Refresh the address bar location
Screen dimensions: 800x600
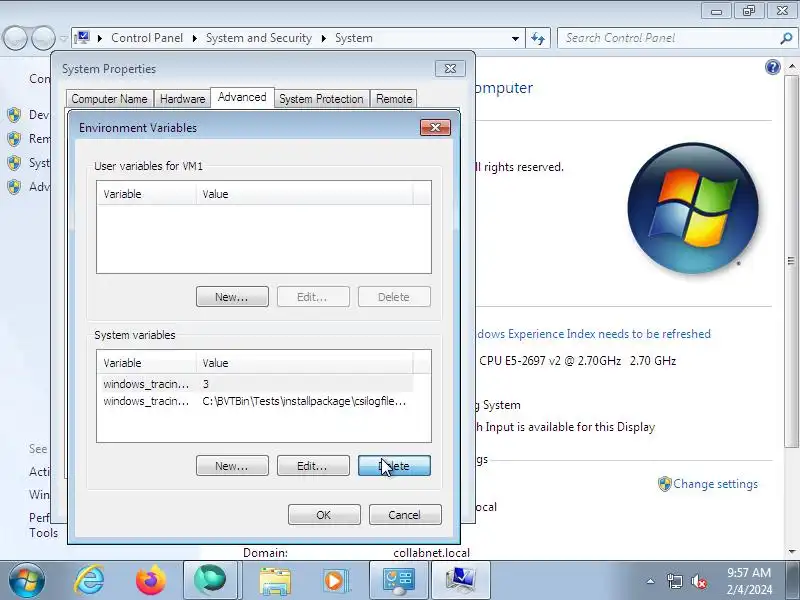pos(538,38)
